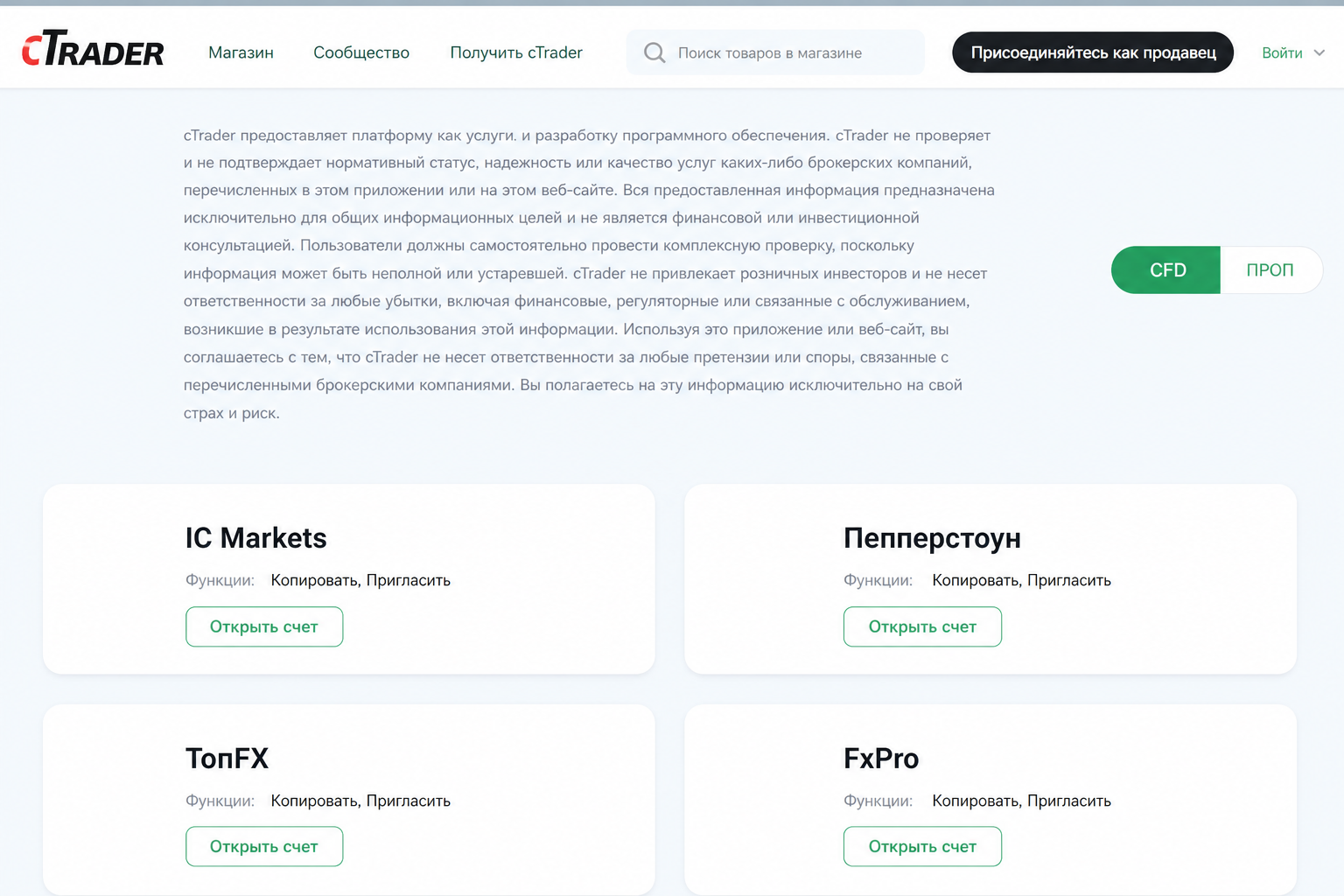Expand the Войти dropdown chevron
The image size is (1344, 896).
(1319, 52)
